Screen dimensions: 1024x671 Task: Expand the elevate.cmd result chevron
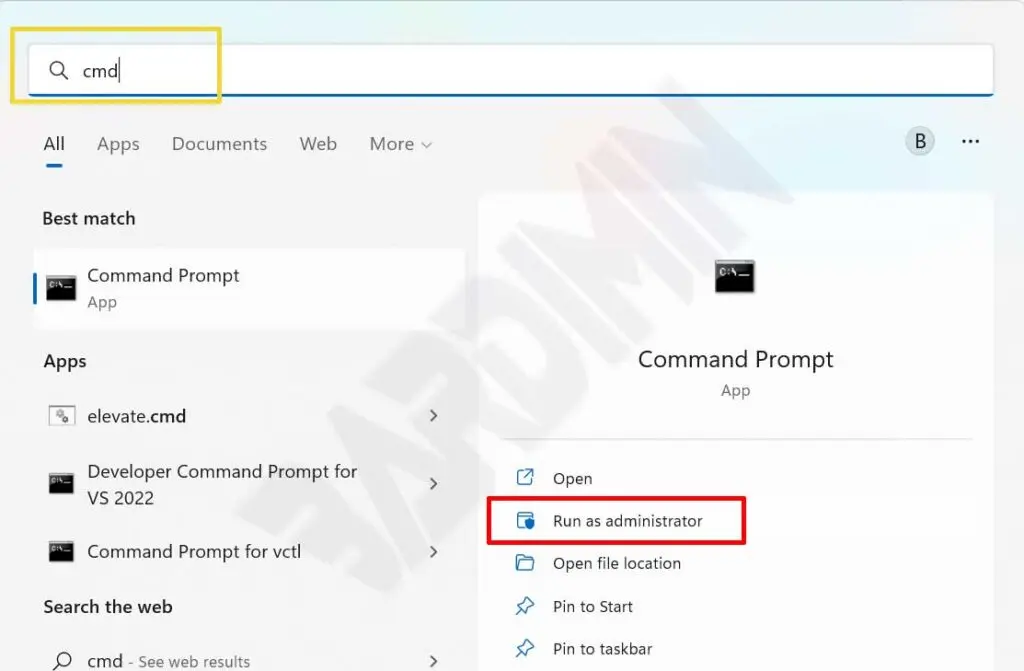pyautogui.click(x=434, y=416)
